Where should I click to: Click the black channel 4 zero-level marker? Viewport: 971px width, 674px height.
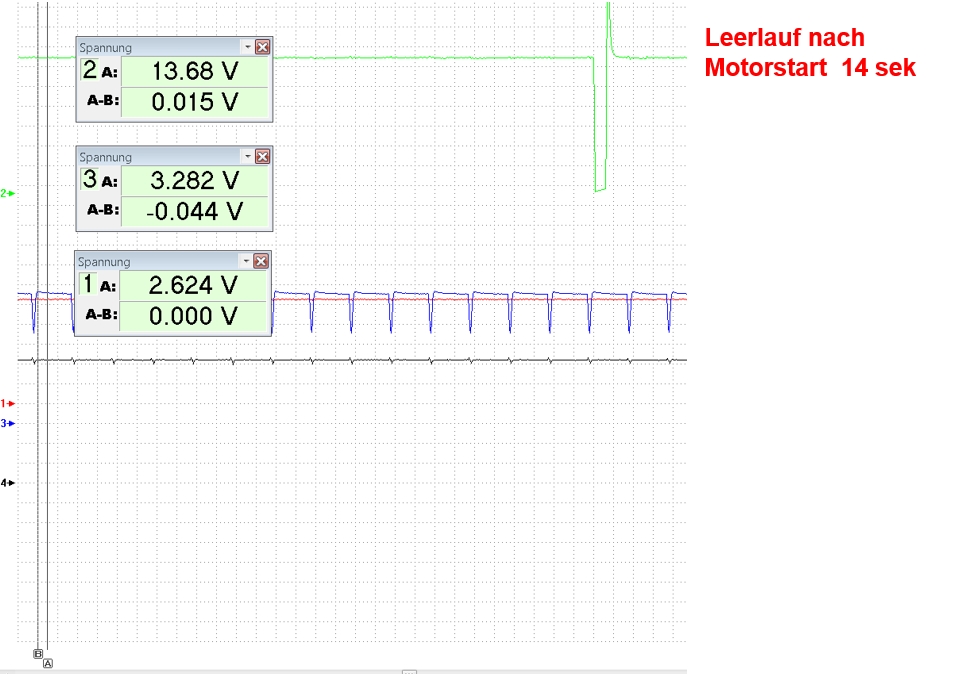(x=7, y=483)
